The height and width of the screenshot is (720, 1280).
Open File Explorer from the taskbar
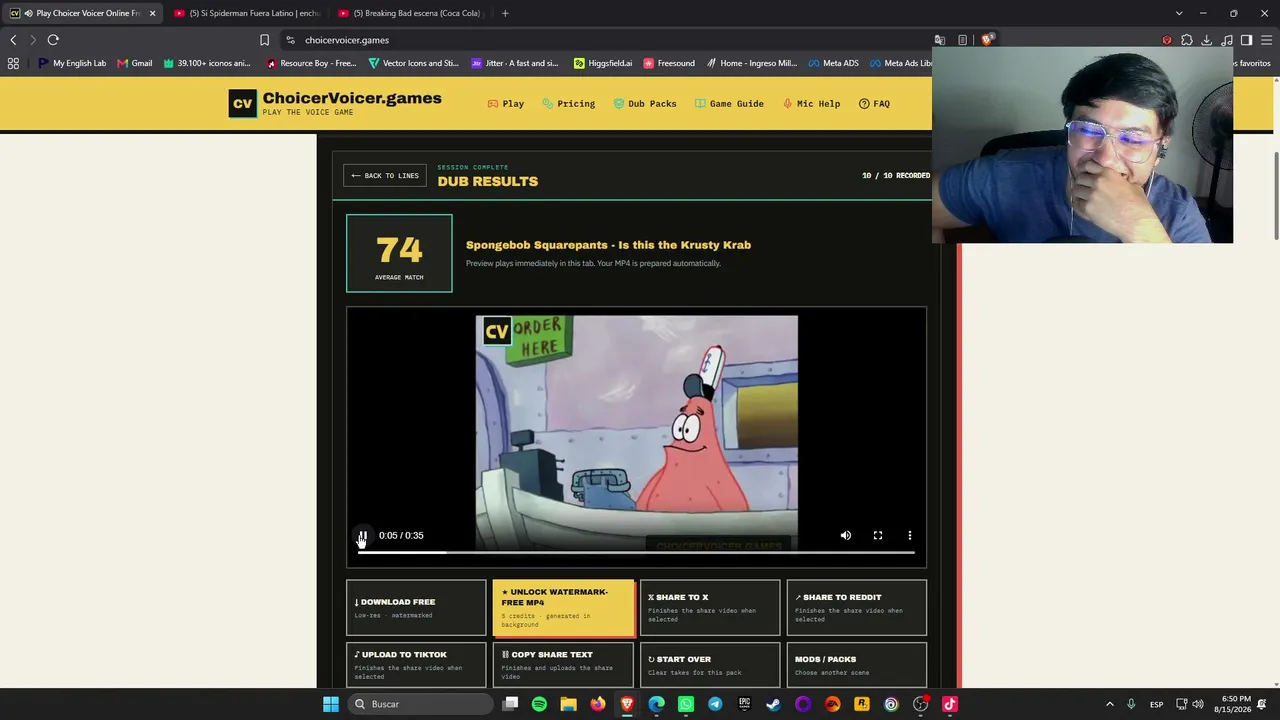(x=568, y=704)
